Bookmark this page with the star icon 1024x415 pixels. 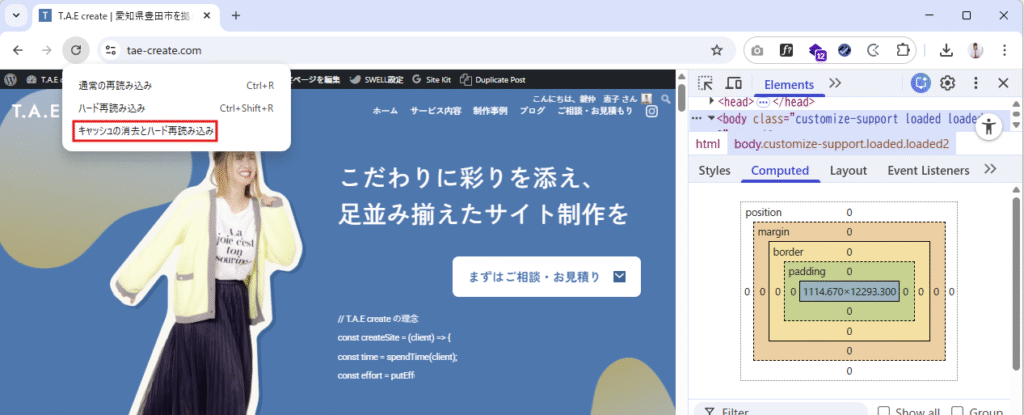click(x=716, y=50)
